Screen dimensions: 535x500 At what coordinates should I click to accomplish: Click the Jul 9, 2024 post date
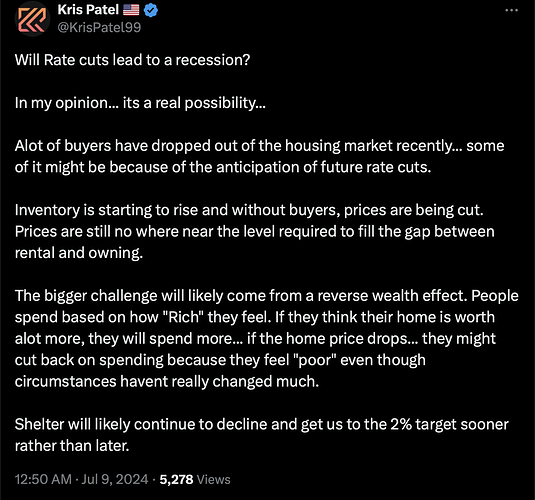click(115, 479)
